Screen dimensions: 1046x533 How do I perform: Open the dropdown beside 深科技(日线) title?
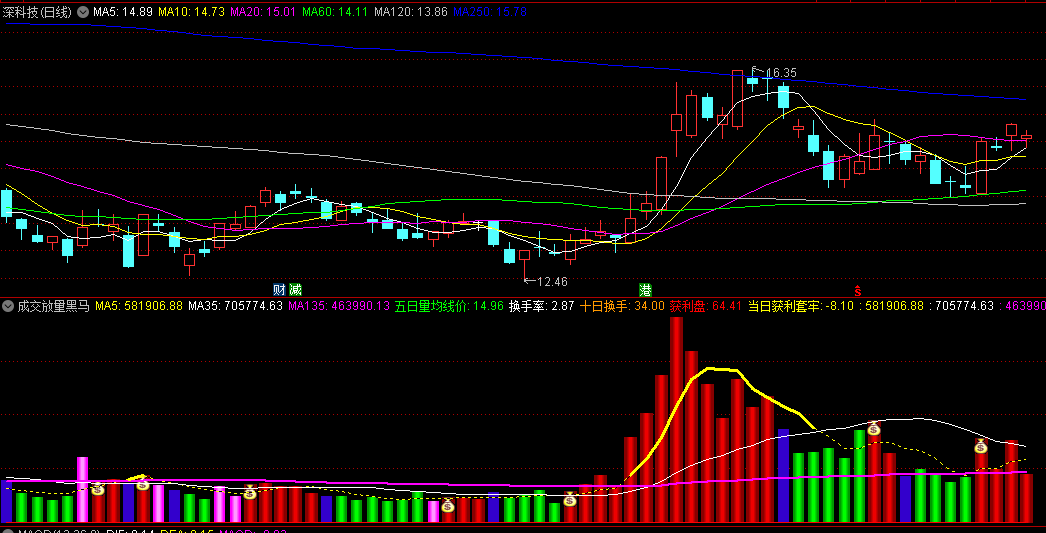pos(83,12)
